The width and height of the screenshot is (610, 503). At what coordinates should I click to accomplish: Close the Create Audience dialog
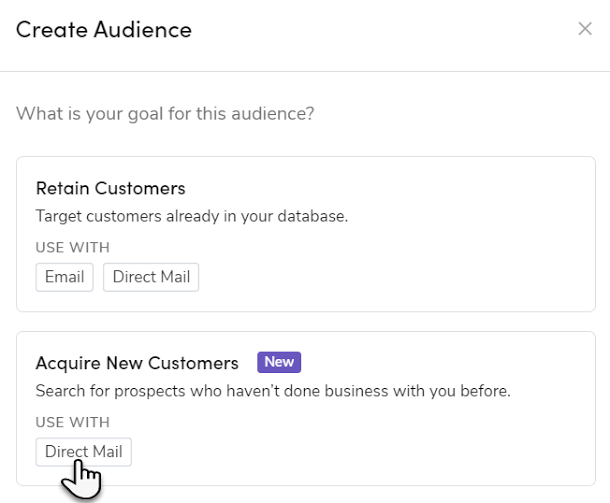coord(585,29)
